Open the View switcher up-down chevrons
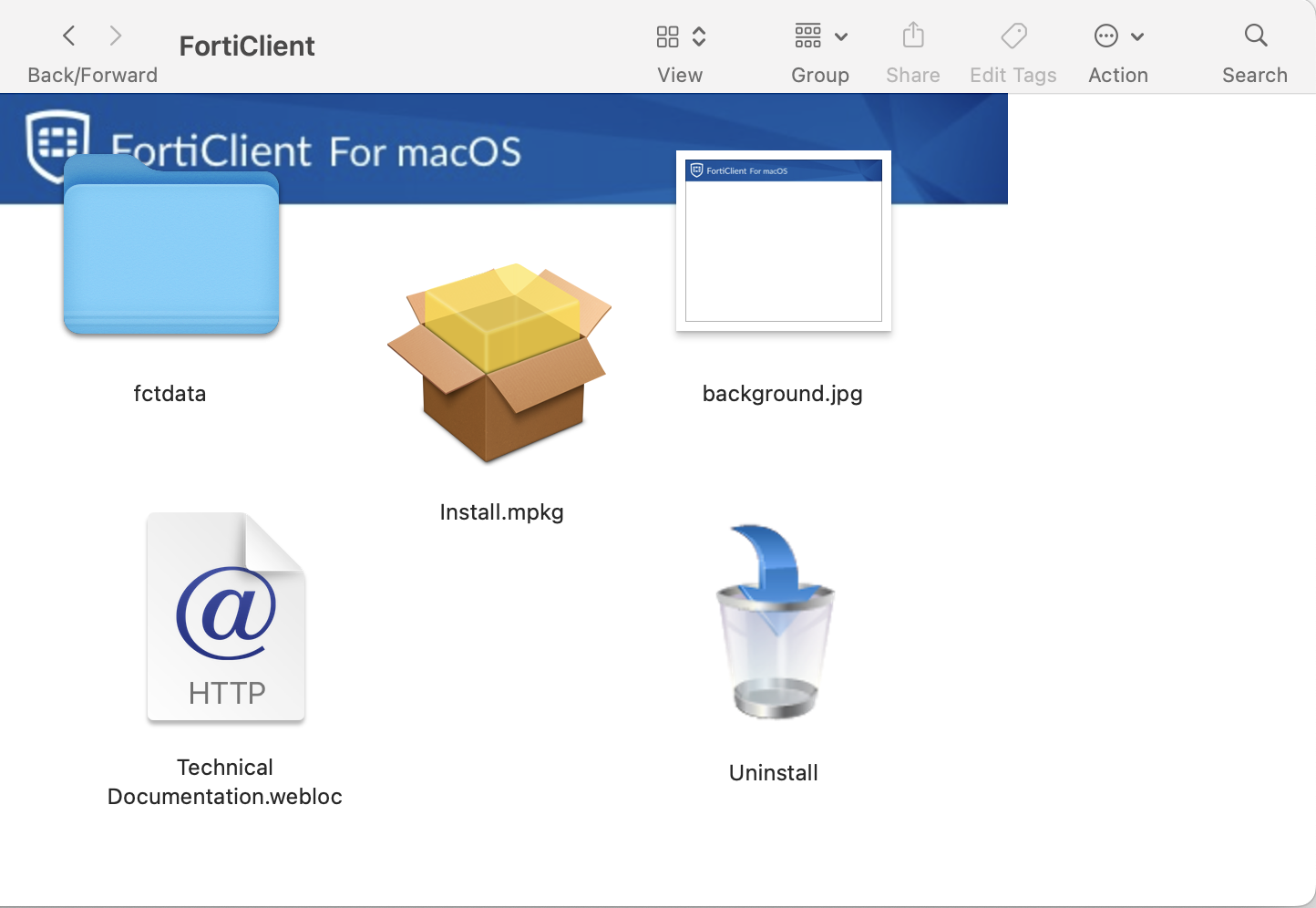The width and height of the screenshot is (1316, 908). click(699, 36)
